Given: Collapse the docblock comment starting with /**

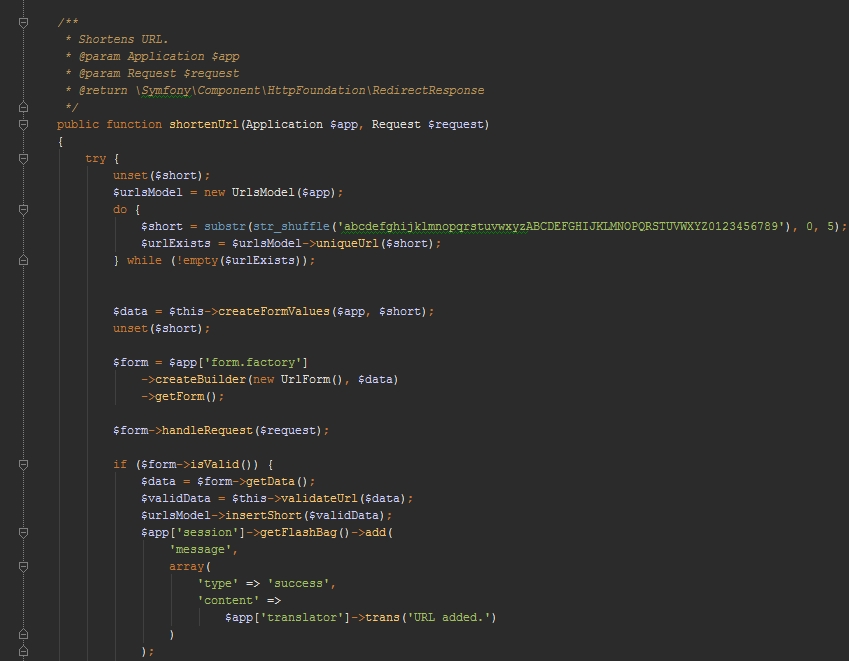Looking at the screenshot, I should pyautogui.click(x=23, y=22).
